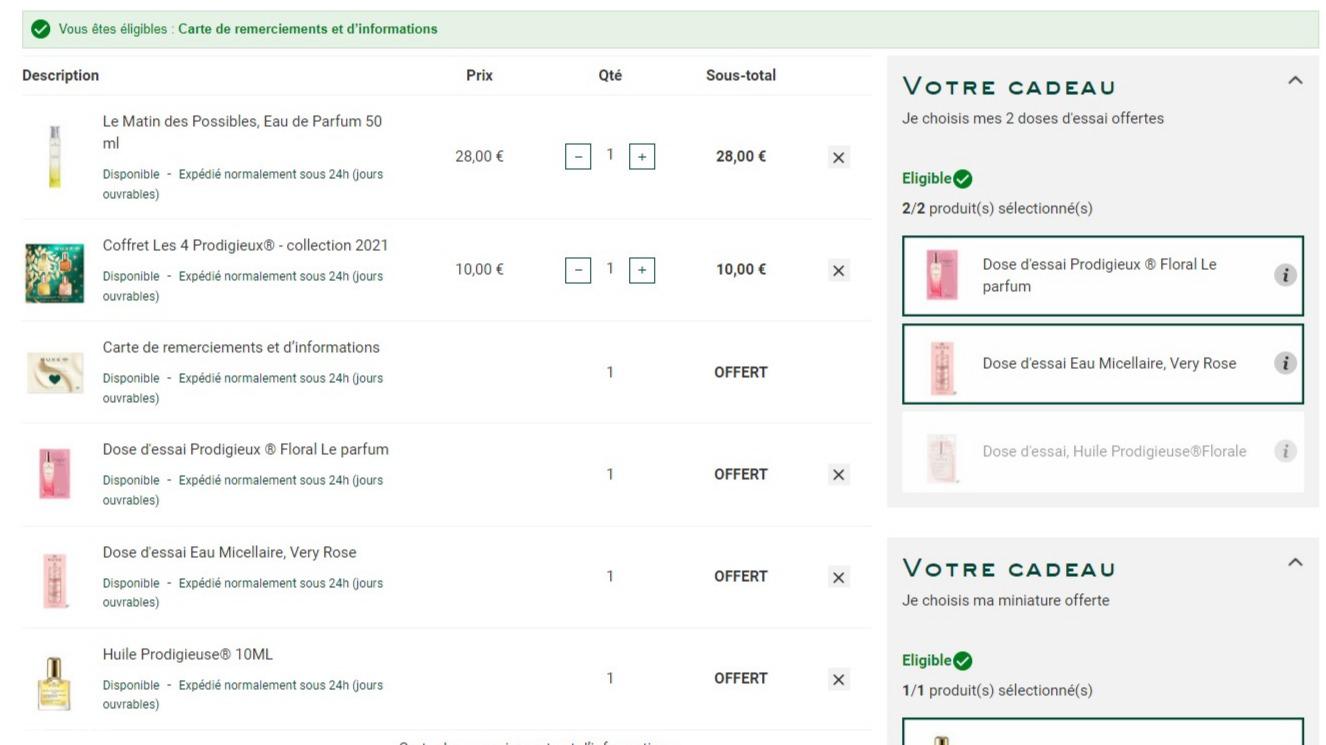This screenshot has height=745, width=1326.
Task: Open Le Matin des Possibles product thumbnail
Action: pyautogui.click(x=54, y=157)
